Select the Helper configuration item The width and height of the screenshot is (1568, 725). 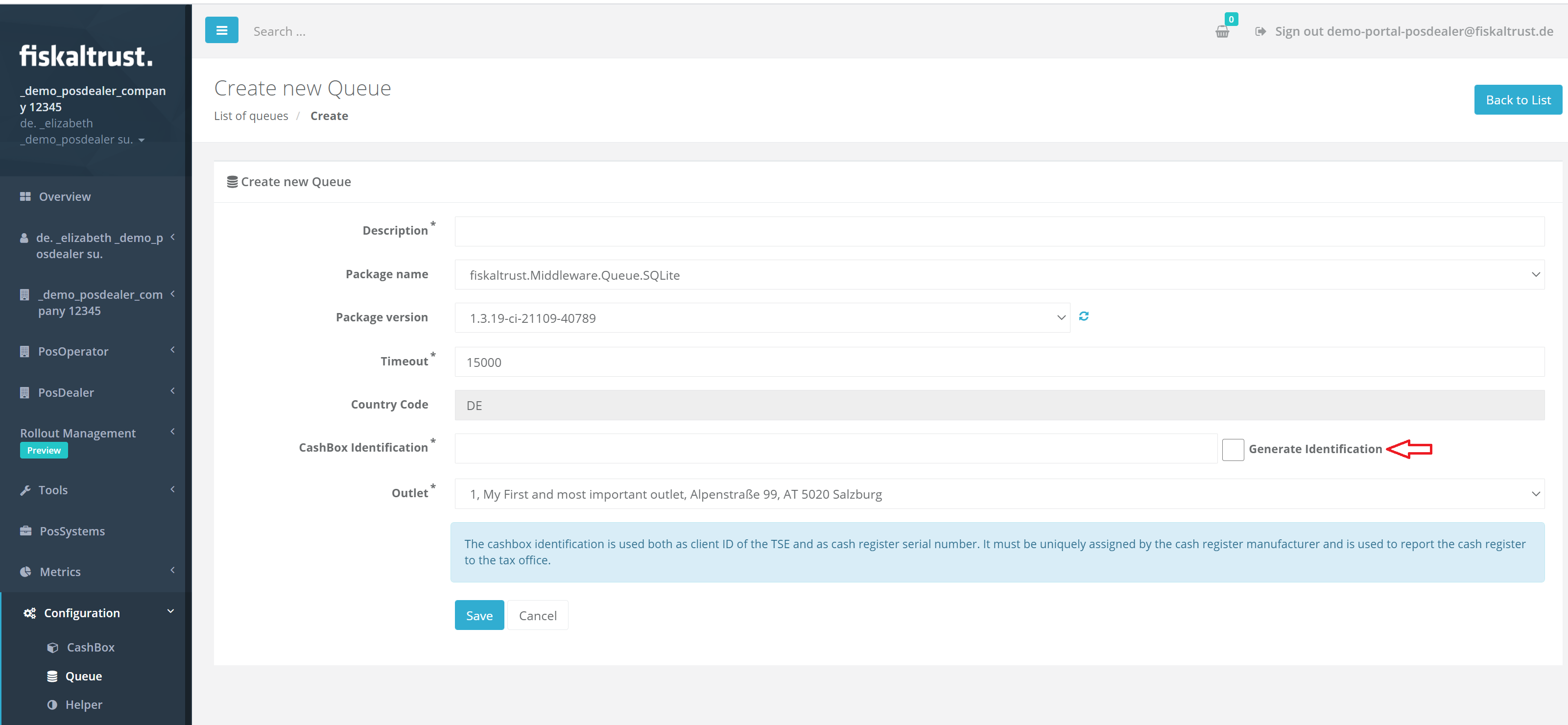[84, 705]
